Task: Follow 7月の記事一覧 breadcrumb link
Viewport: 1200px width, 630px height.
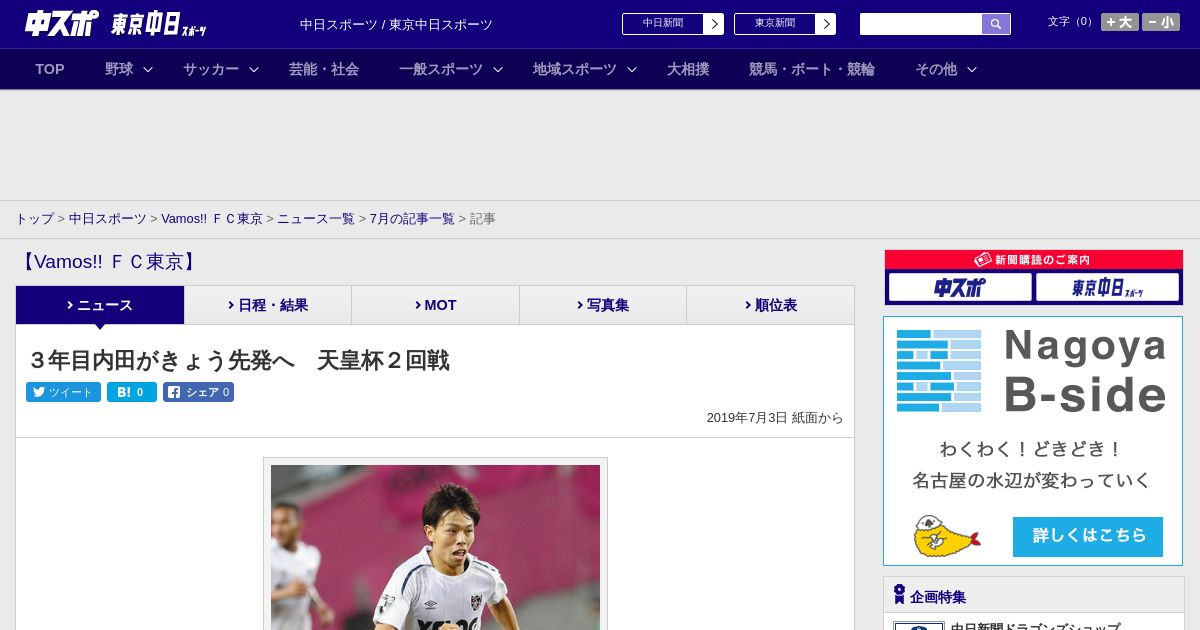Action: [412, 218]
